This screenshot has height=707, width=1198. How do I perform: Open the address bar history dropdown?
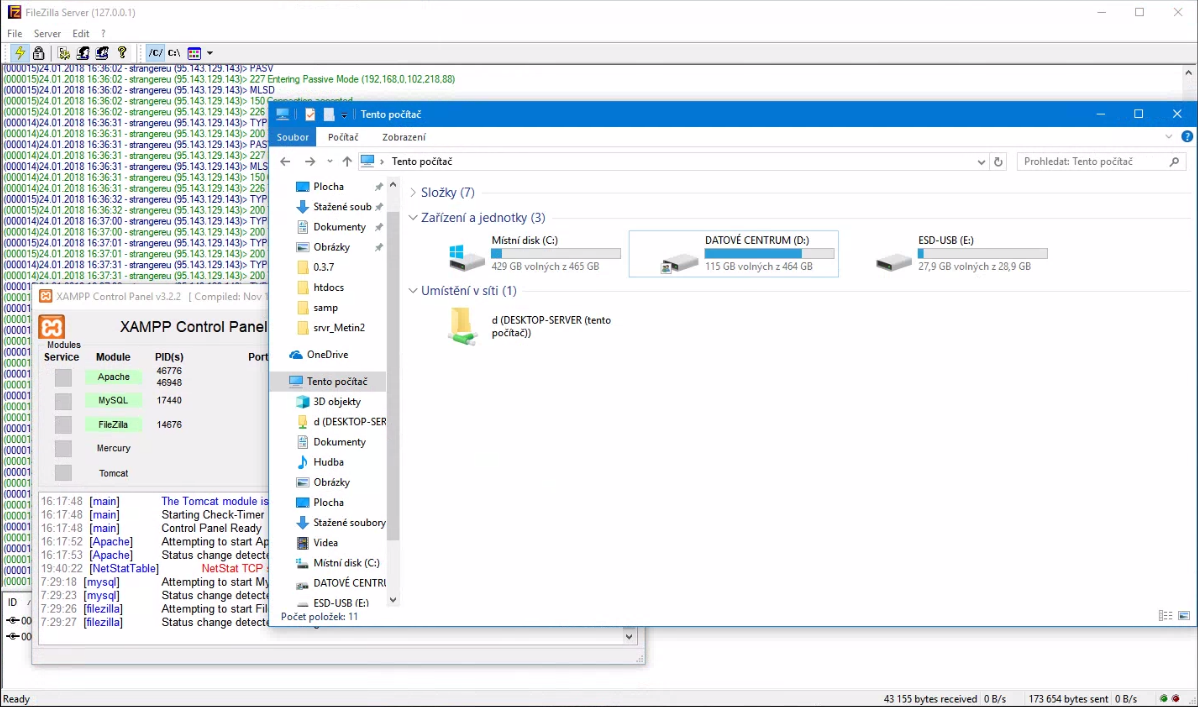pos(981,162)
